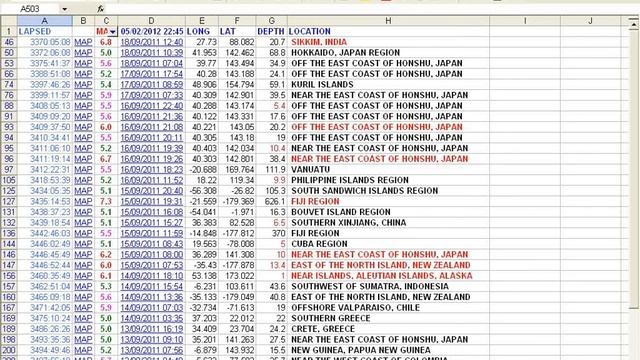Open MAP link for Crete, Greece row

(83, 329)
